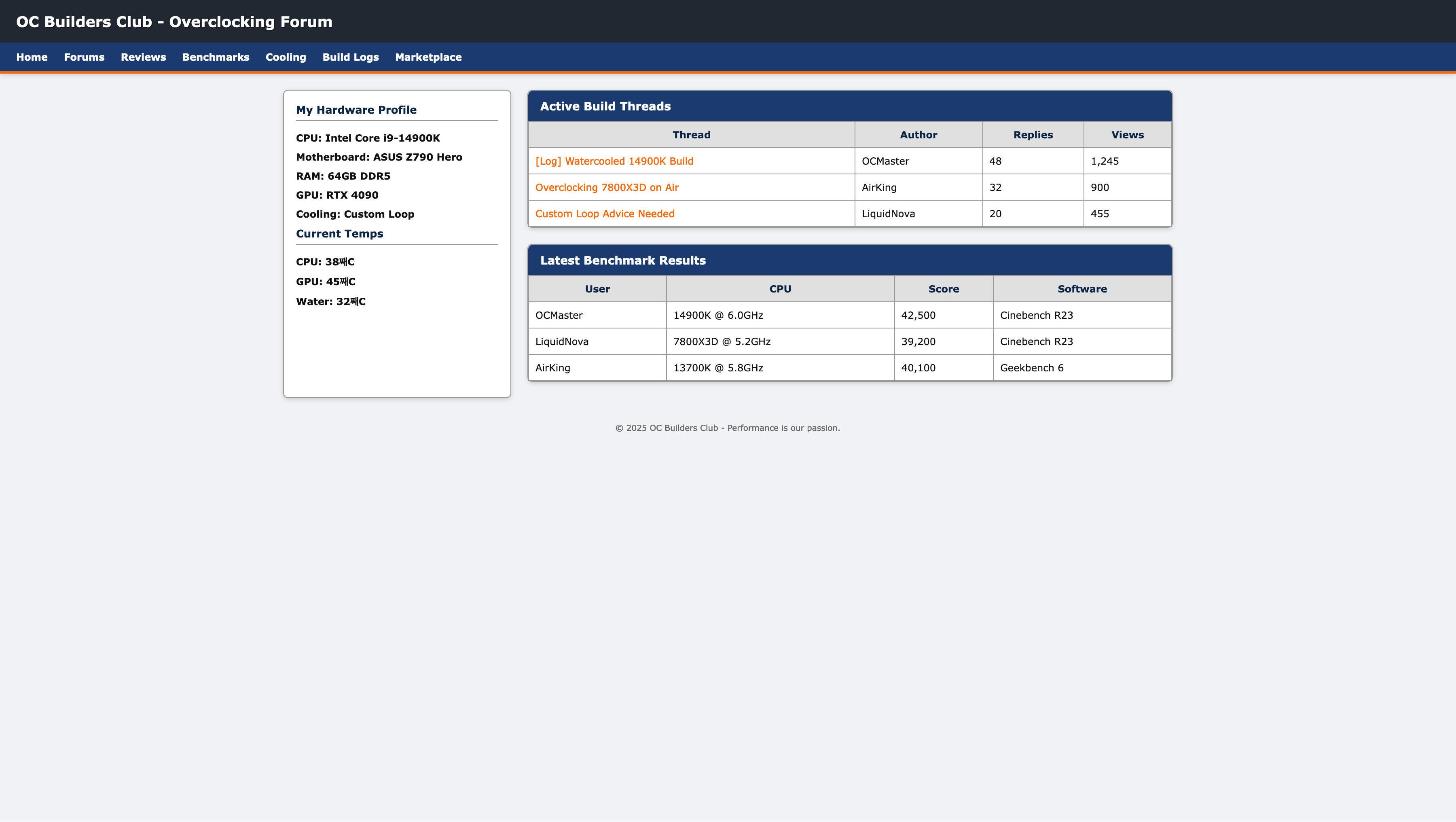
Task: Open the Cooling nav item
Action: (286, 57)
